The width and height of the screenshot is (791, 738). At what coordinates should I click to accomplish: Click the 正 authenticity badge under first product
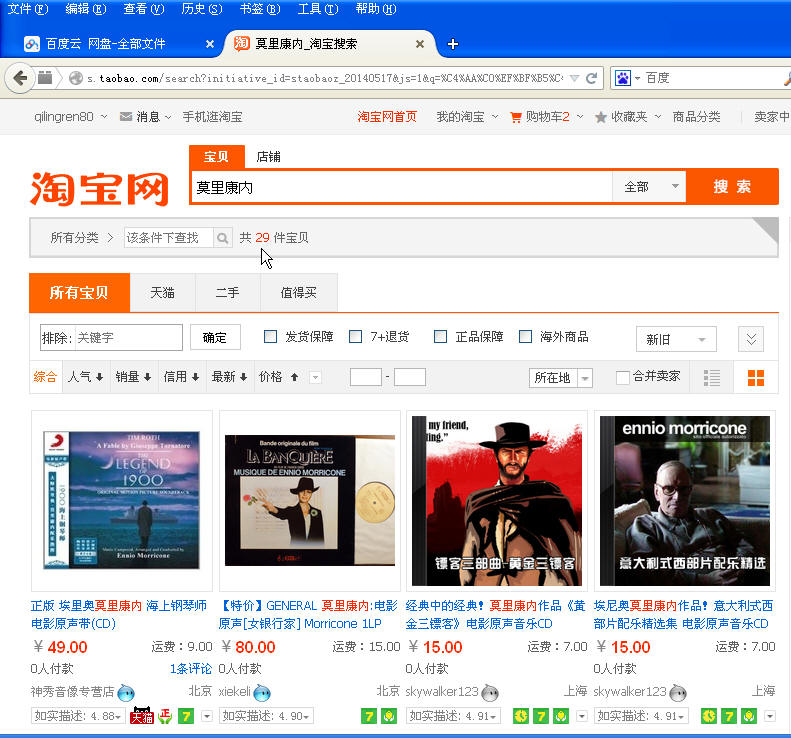(x=165, y=716)
